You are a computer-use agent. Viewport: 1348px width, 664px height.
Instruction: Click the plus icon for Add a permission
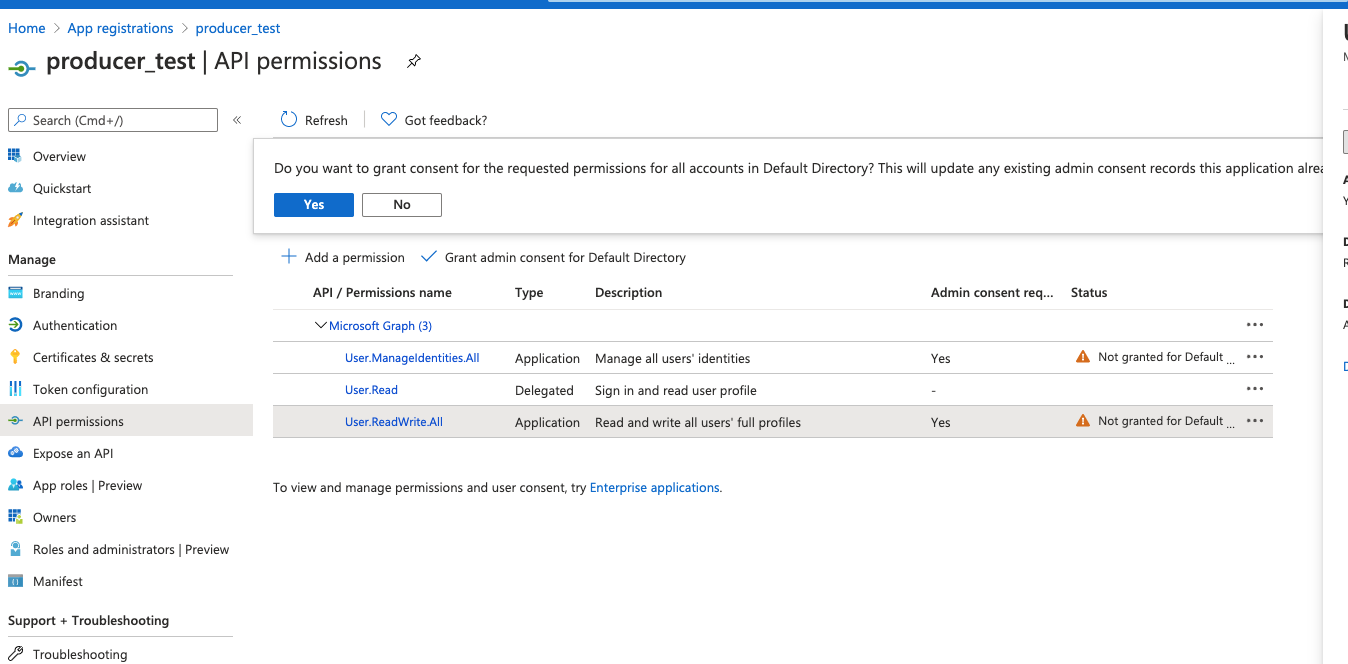[288, 257]
